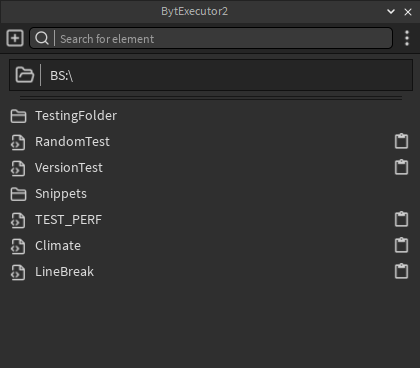Click the TestingFolder folder icon
This screenshot has width=420, height=368.
tap(18, 116)
